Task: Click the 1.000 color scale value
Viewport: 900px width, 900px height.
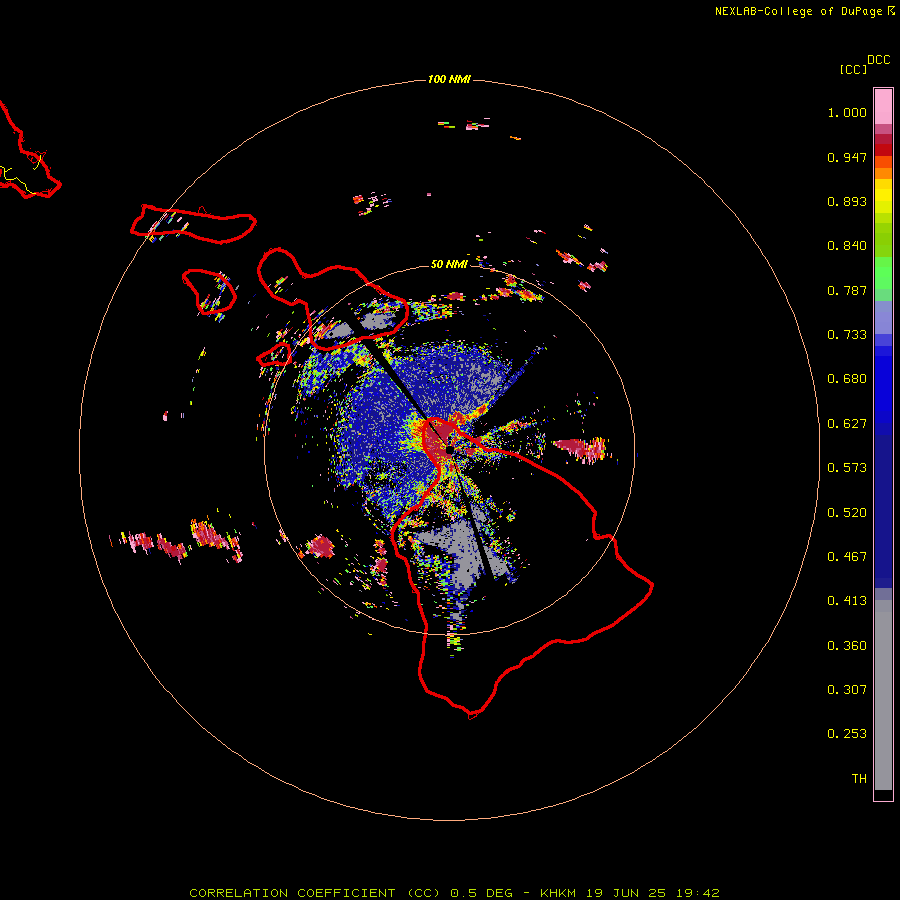Action: tap(847, 112)
